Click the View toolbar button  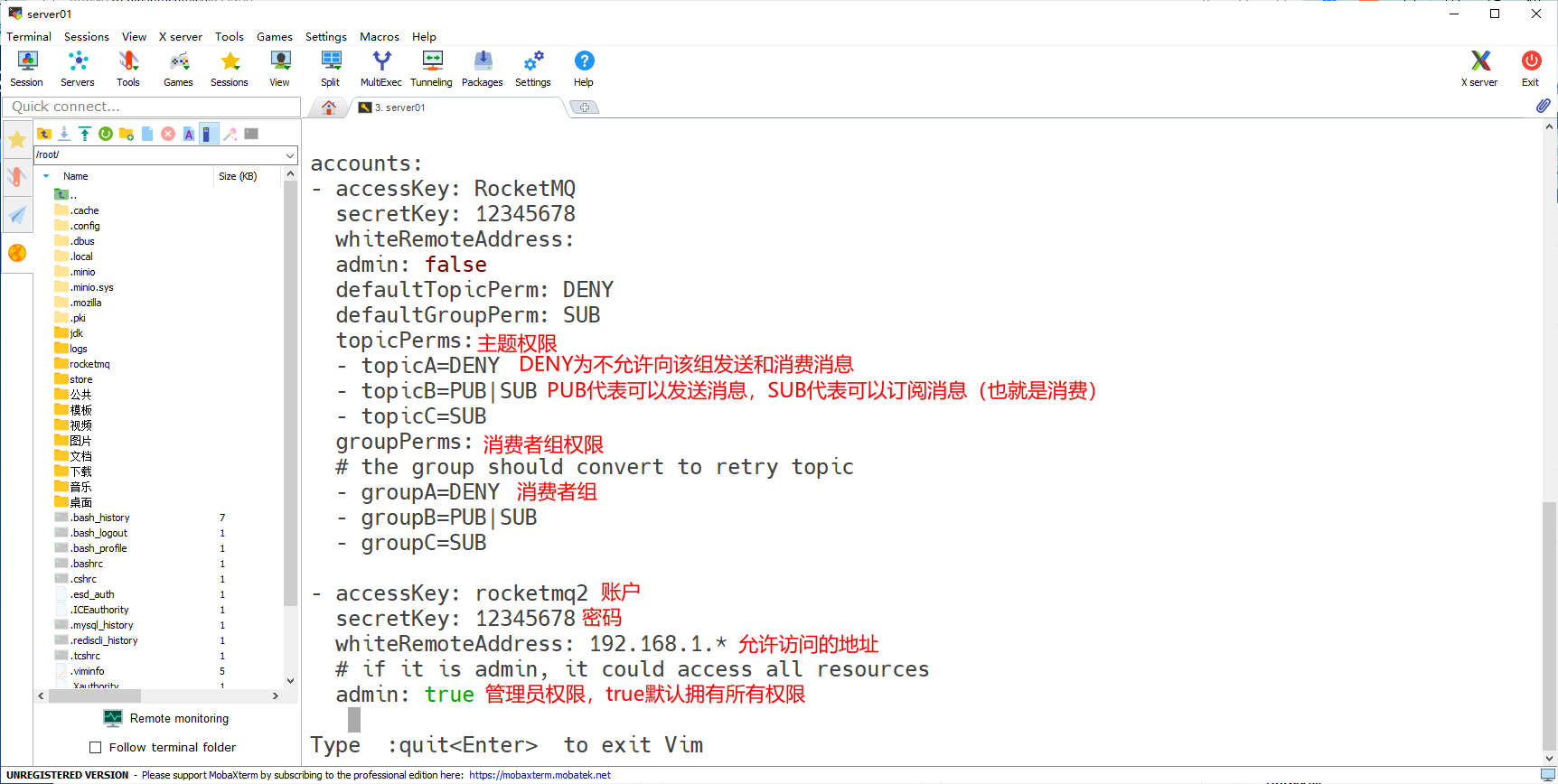point(280,69)
